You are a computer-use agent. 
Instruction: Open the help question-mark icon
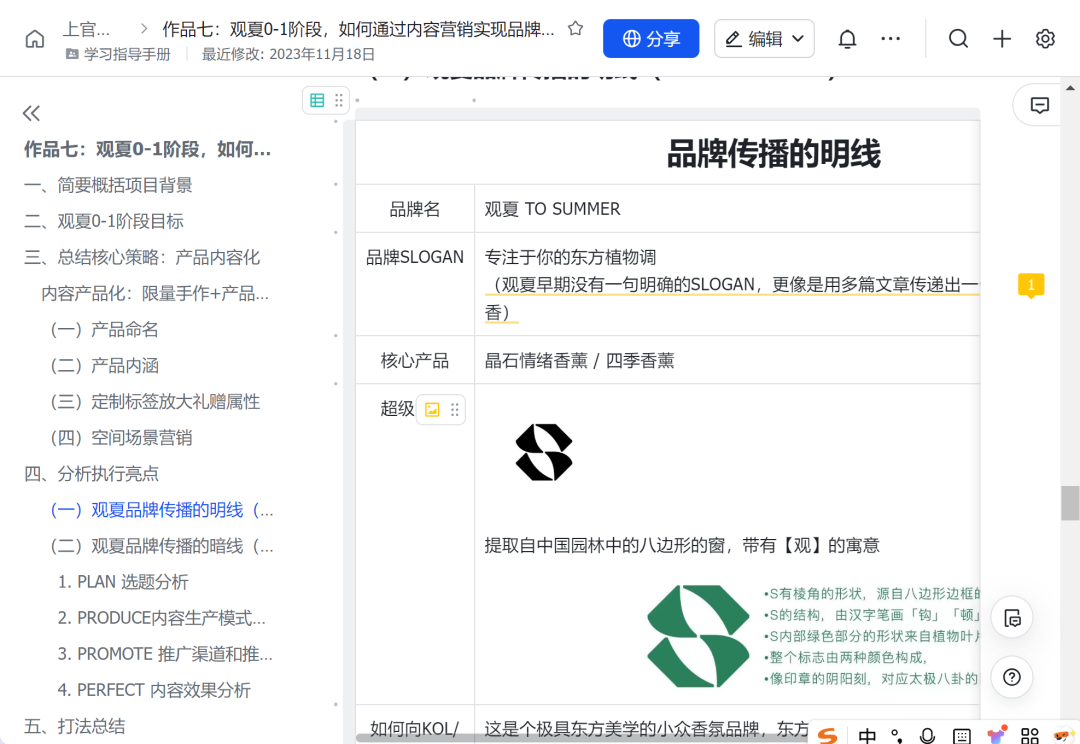1011,677
